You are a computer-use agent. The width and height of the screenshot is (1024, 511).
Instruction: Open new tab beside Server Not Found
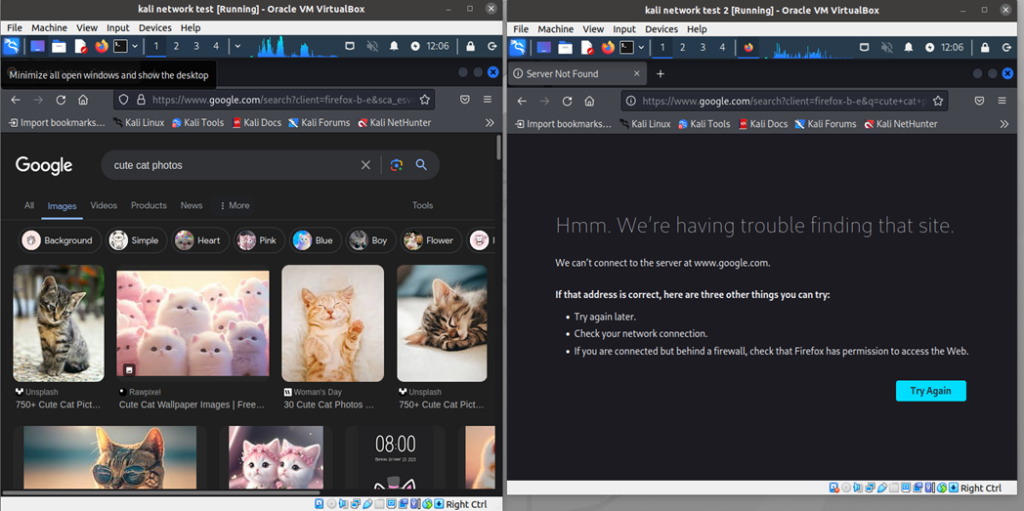click(x=660, y=74)
